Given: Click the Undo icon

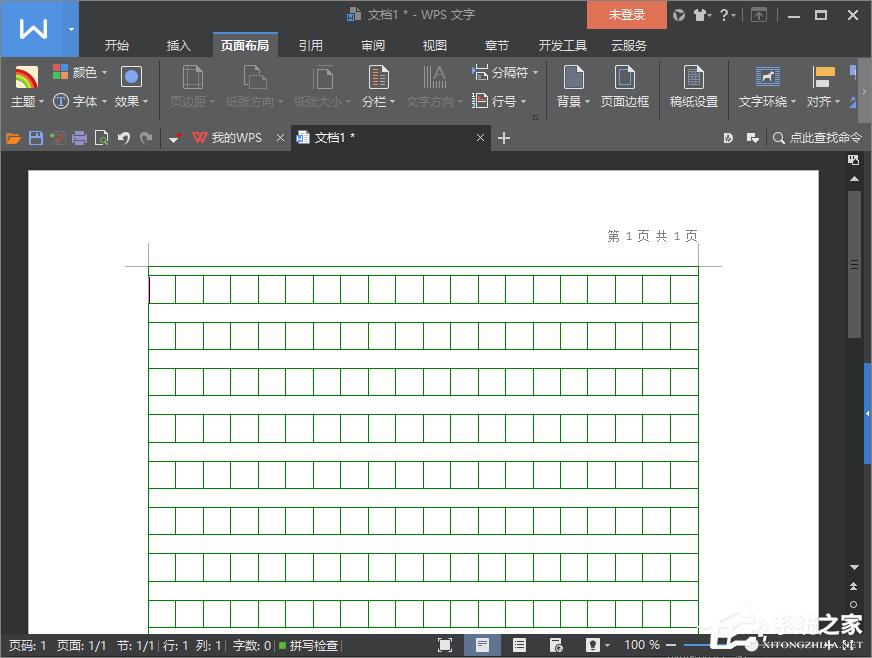Looking at the screenshot, I should 122,138.
